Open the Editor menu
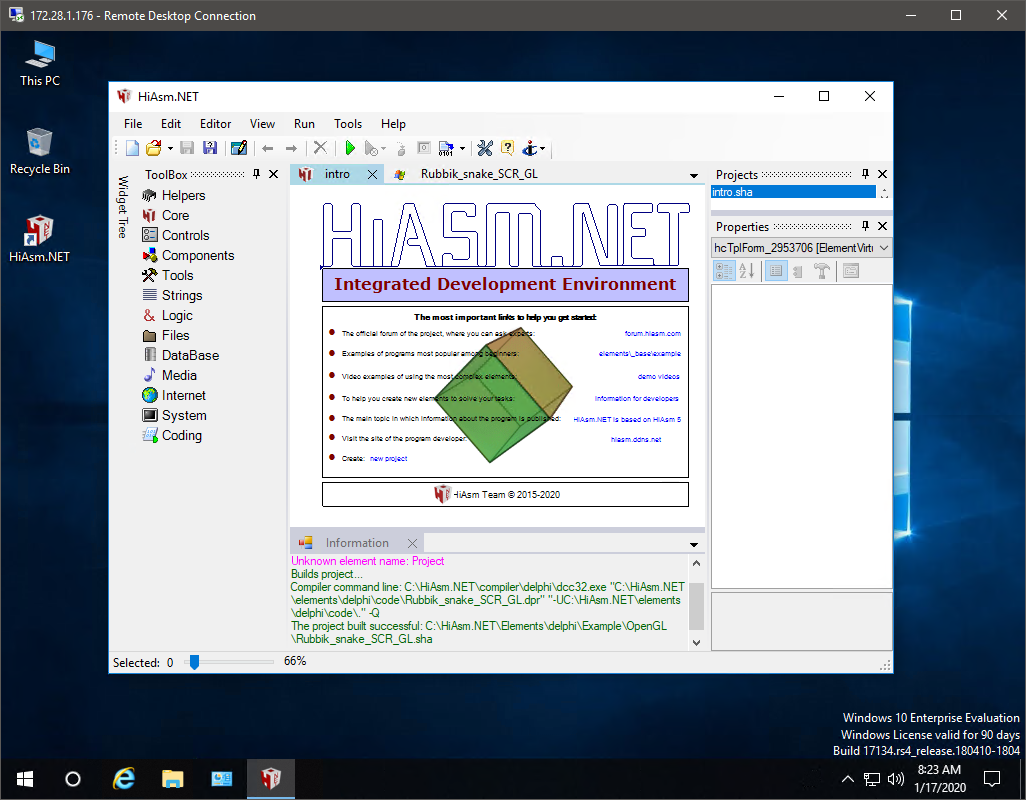The width and height of the screenshot is (1026, 800). point(215,124)
